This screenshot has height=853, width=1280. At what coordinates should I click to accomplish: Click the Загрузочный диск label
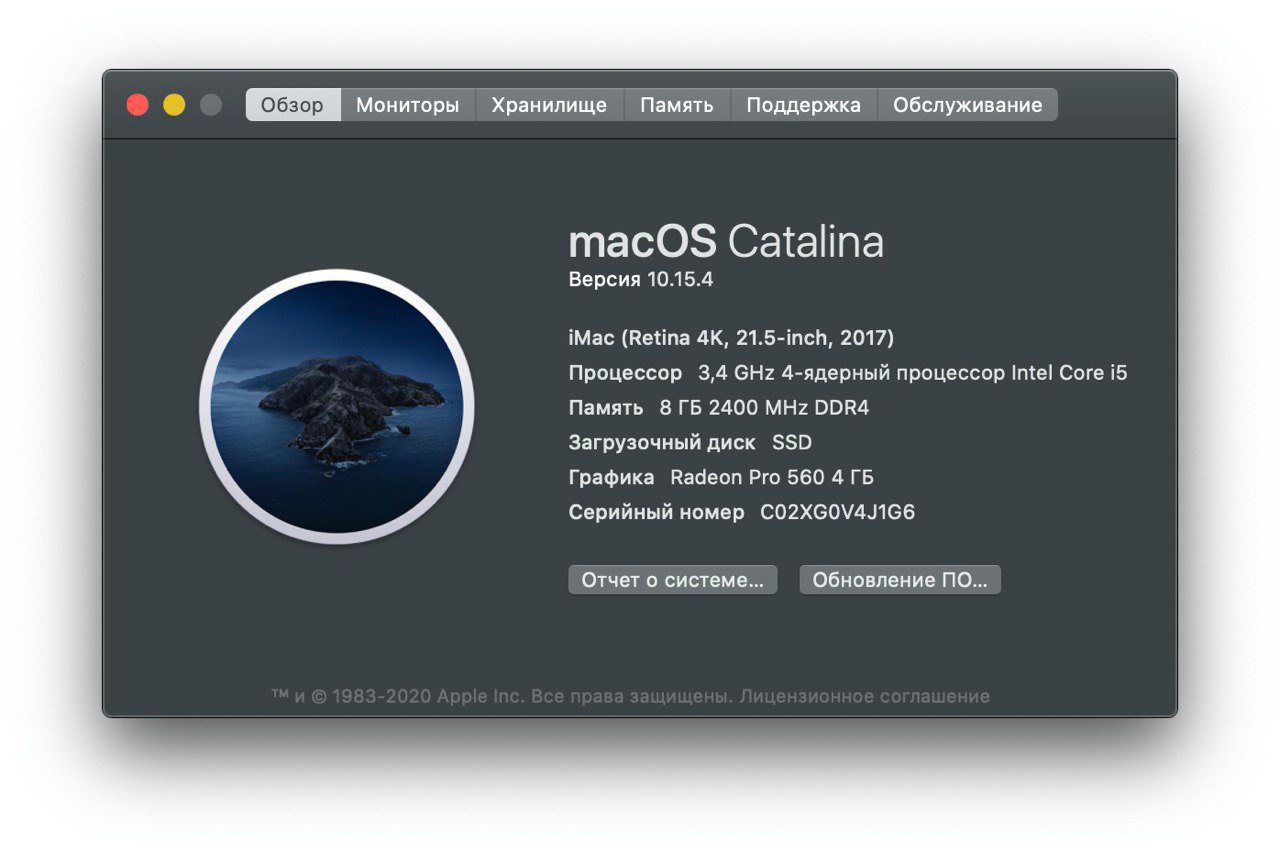click(662, 443)
